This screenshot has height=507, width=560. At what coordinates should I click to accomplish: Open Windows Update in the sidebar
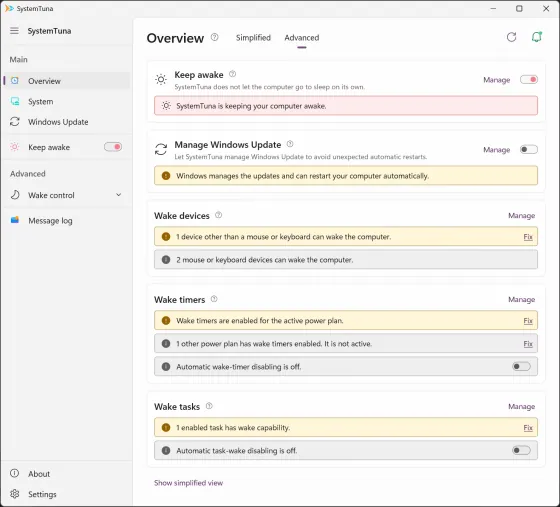coord(67,122)
